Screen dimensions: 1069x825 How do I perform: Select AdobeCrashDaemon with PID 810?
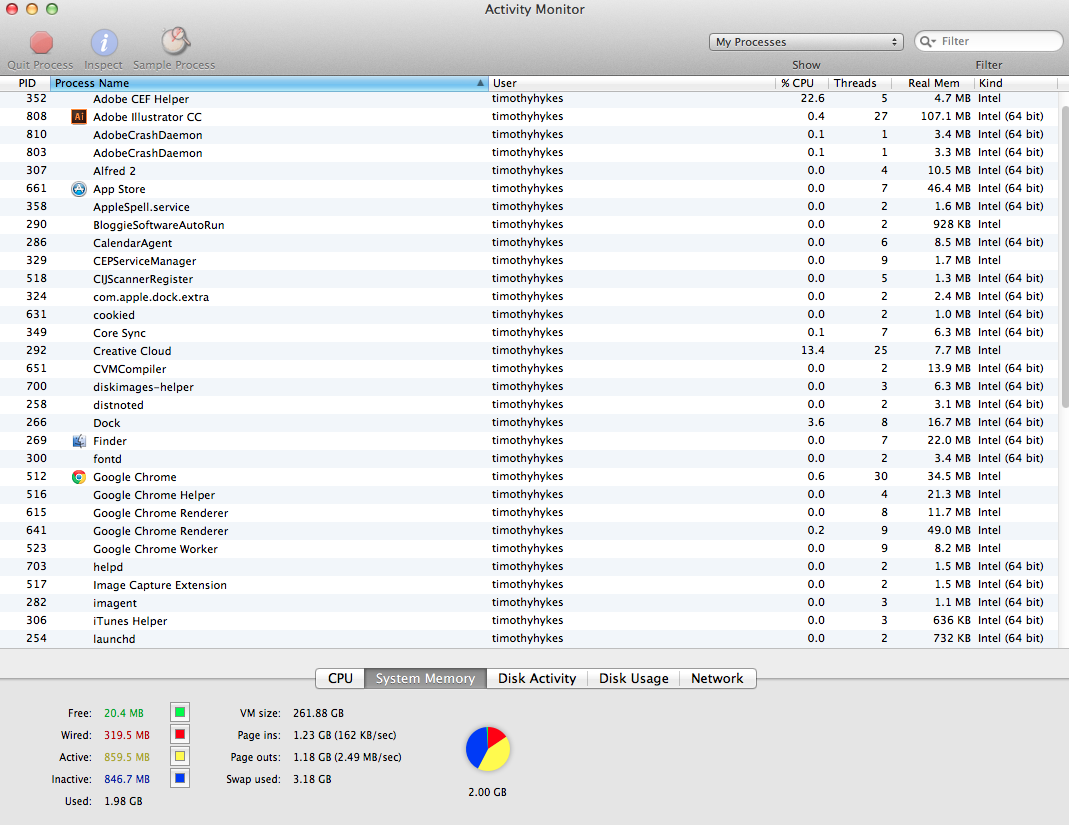click(528, 134)
